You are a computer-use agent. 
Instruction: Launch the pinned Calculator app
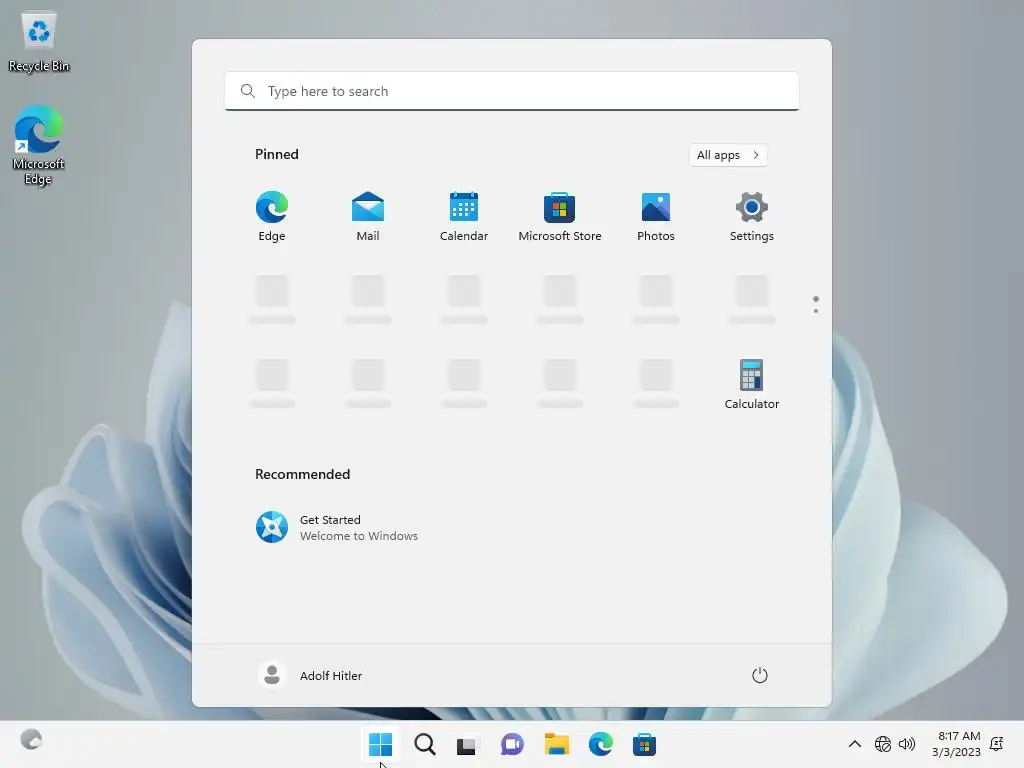[752, 385]
